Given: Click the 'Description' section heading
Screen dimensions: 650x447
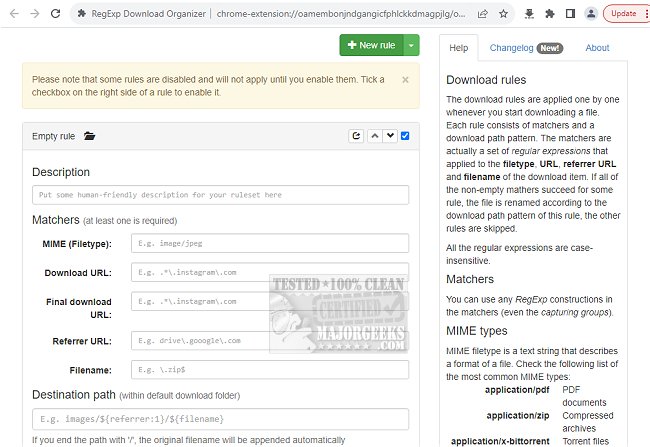Looking at the screenshot, I should click(61, 172).
